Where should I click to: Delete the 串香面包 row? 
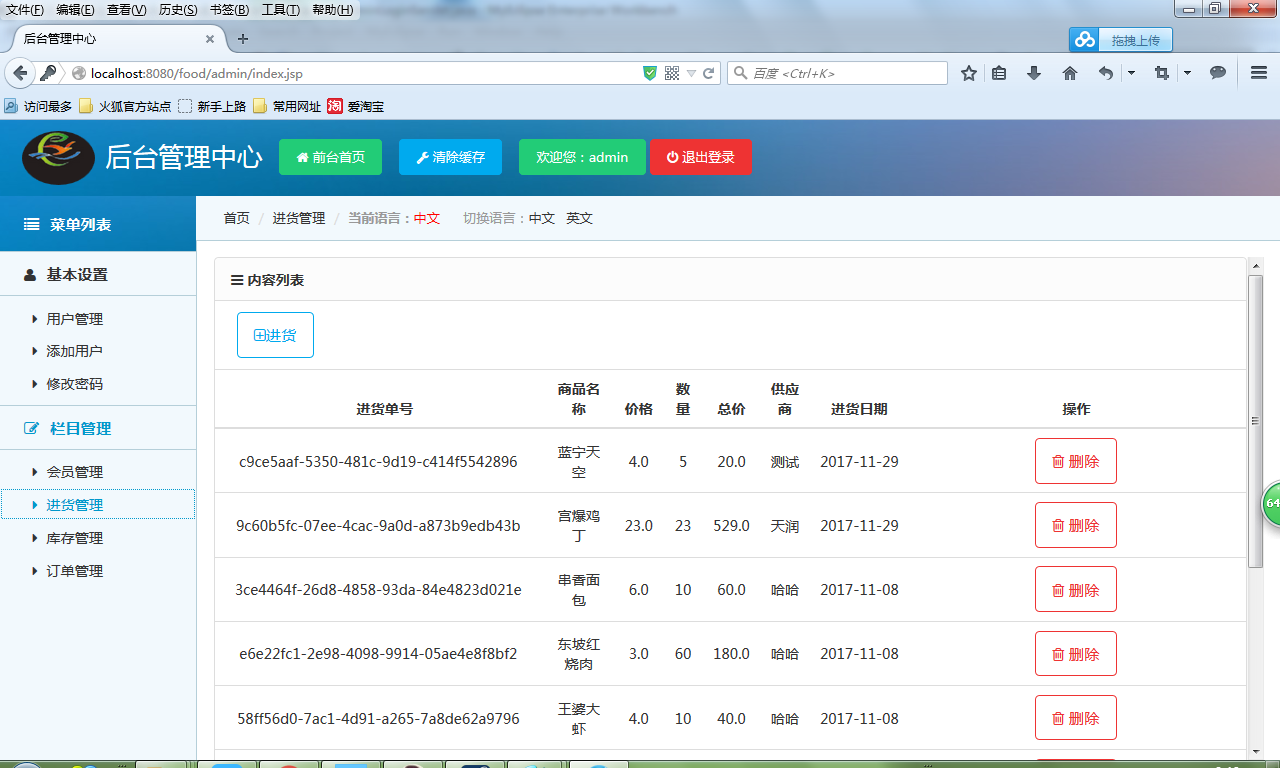pos(1076,589)
